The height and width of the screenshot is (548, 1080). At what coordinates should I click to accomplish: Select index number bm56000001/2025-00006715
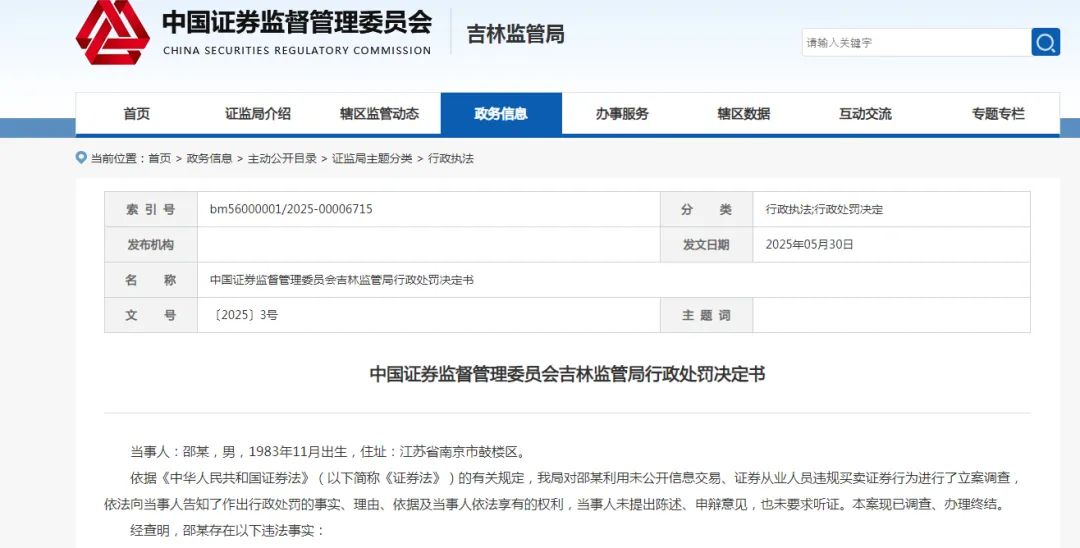tap(291, 209)
